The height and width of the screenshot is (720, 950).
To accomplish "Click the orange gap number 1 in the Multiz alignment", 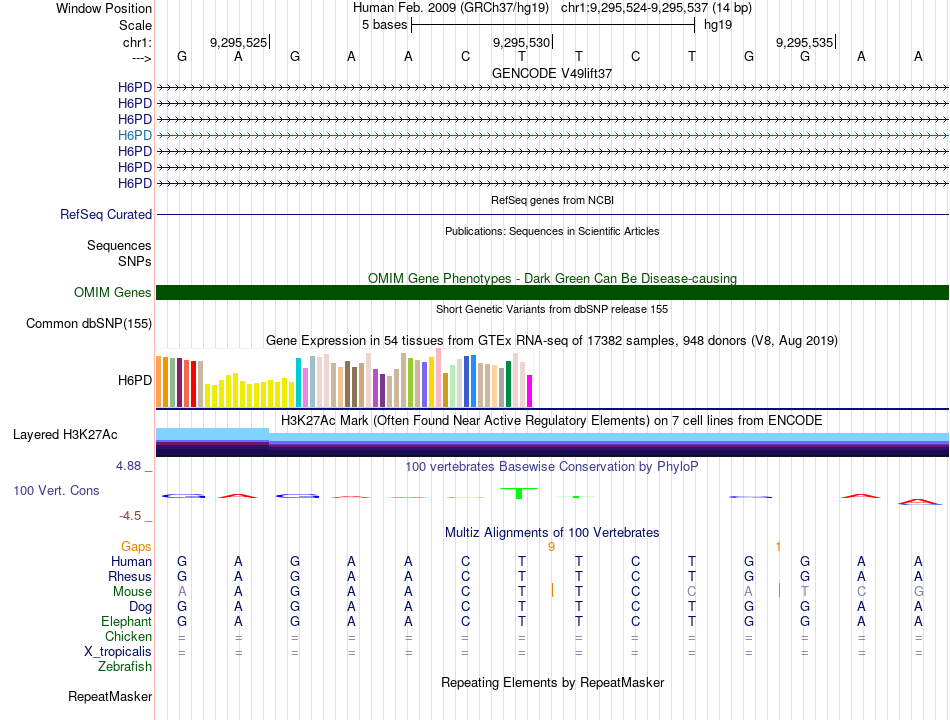I will click(778, 547).
